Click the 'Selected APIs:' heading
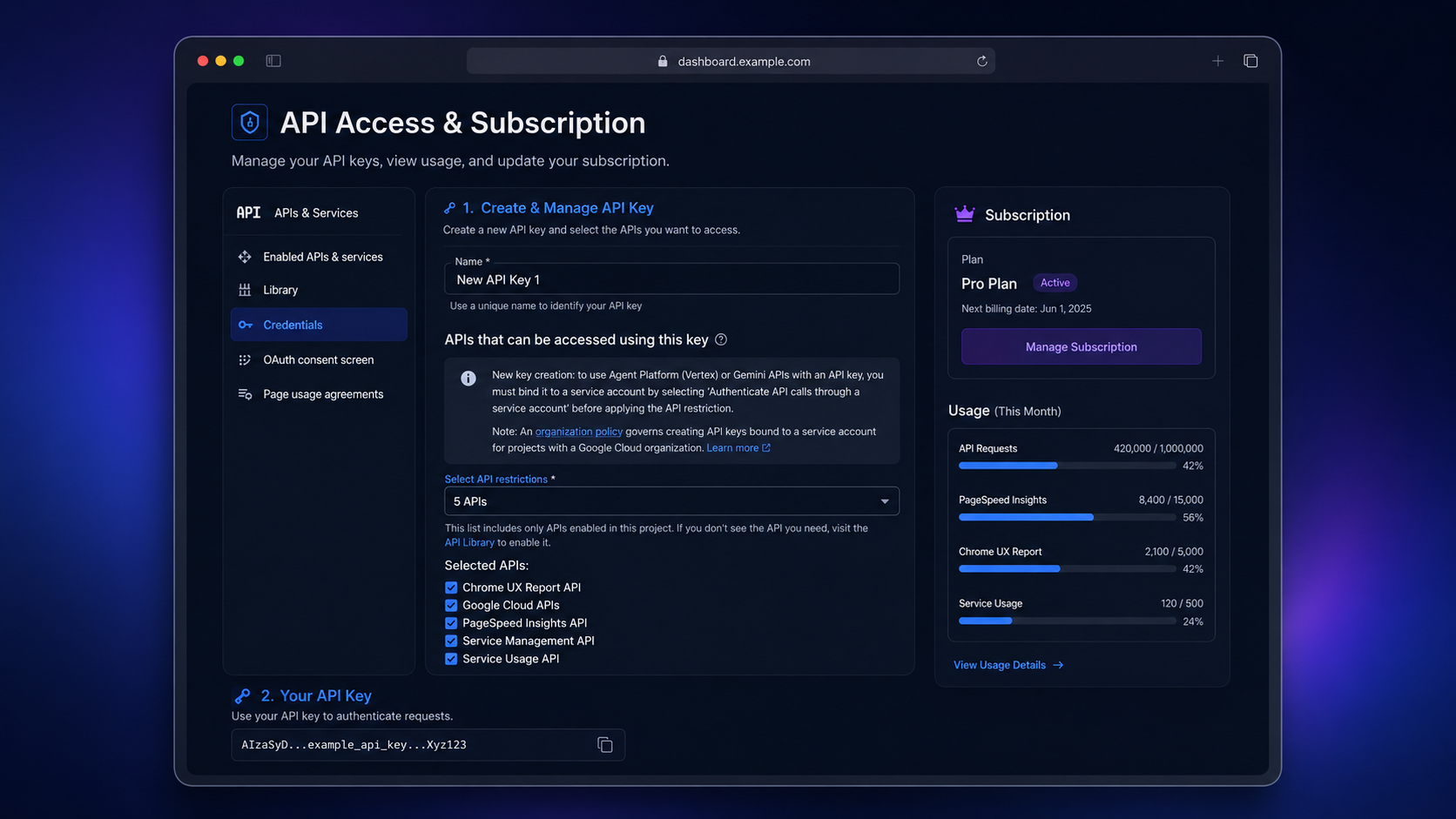This screenshot has width=1456, height=819. pos(487,566)
